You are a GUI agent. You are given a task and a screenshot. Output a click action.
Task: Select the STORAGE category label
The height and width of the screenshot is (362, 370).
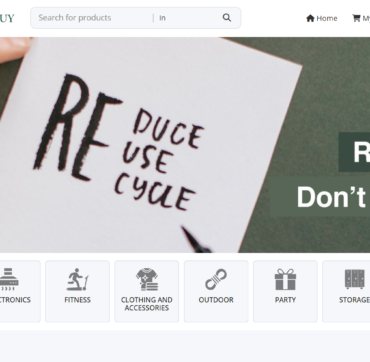(354, 300)
